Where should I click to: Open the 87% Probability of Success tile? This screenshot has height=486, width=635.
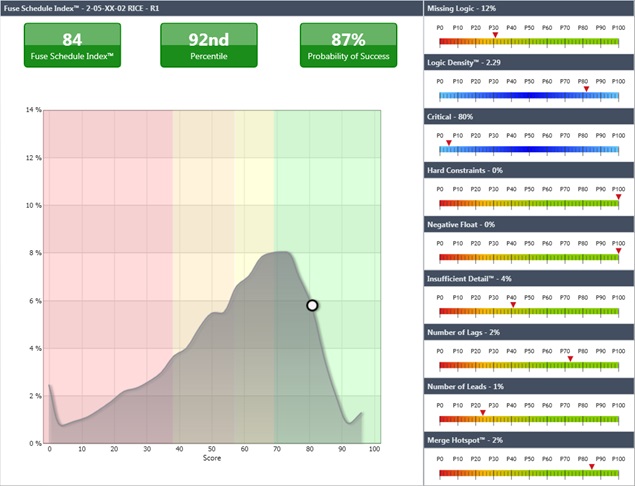tap(349, 46)
